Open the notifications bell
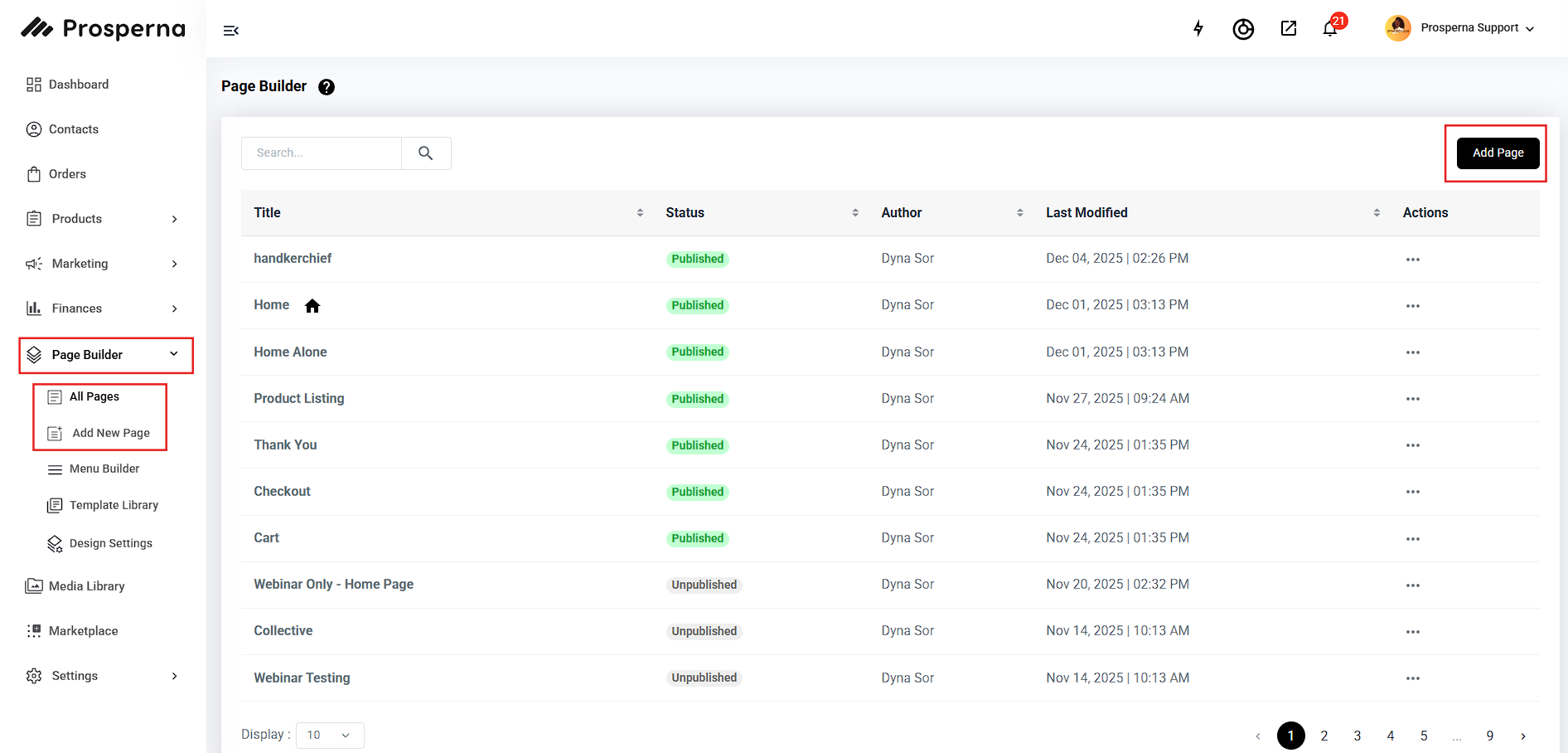 pyautogui.click(x=1330, y=29)
